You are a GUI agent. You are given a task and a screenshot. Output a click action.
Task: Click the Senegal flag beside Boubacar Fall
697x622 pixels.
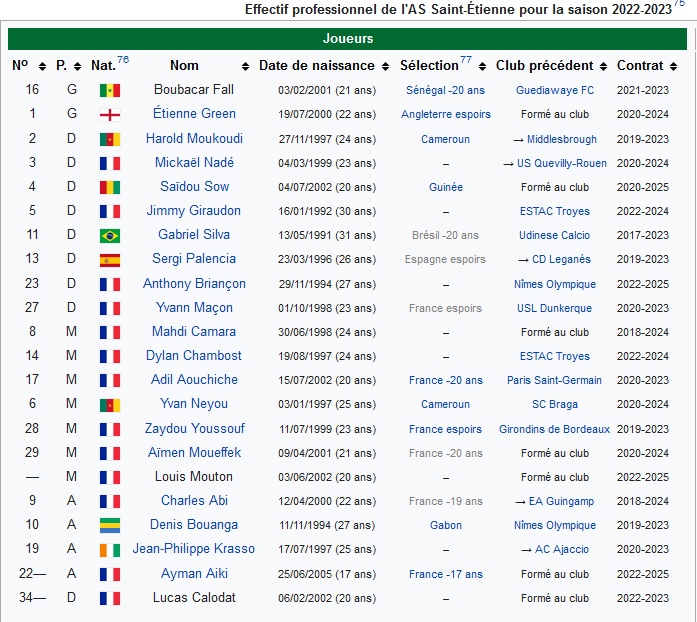[x=109, y=90]
